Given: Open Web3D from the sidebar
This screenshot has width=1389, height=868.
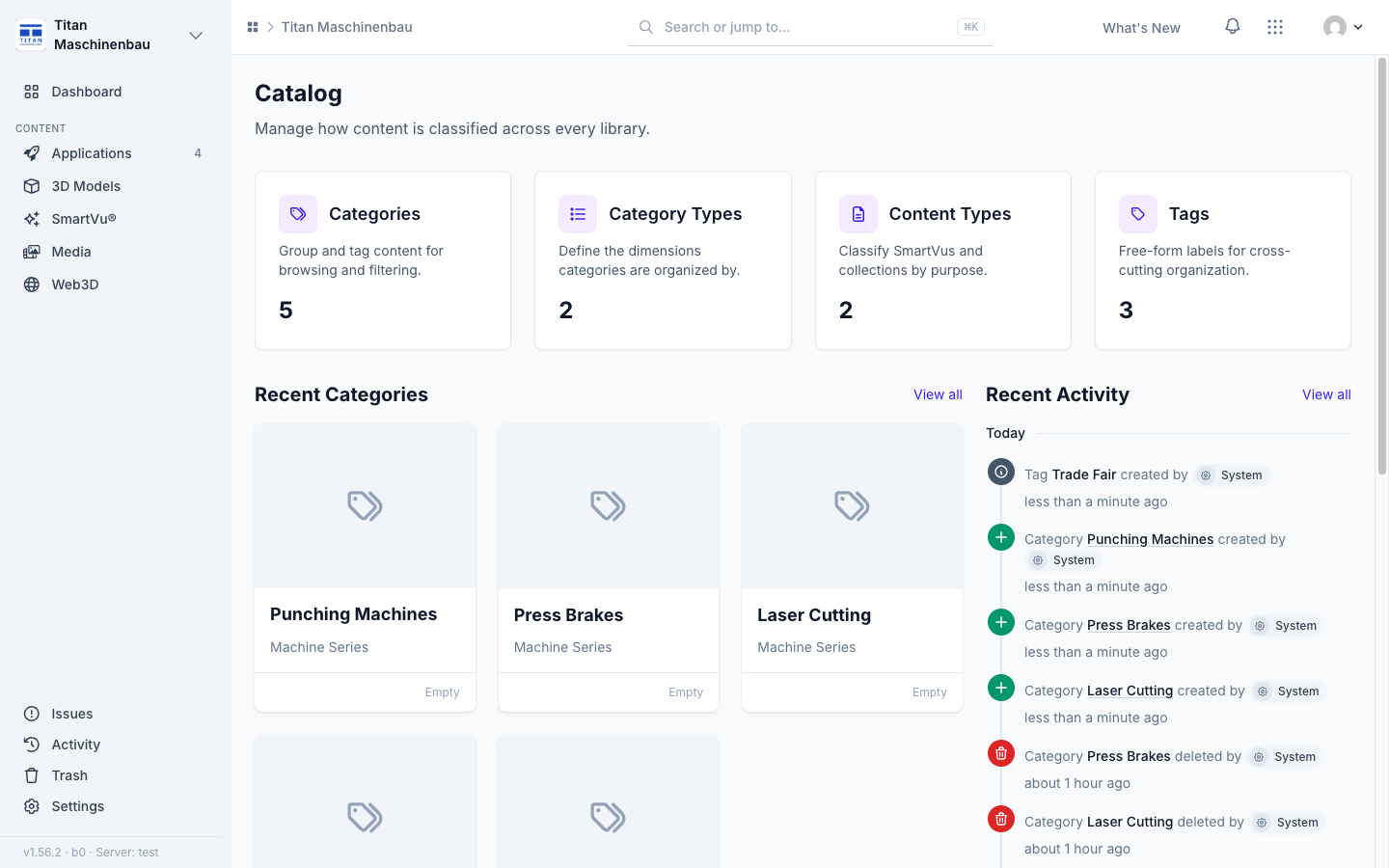Looking at the screenshot, I should [116, 285].
